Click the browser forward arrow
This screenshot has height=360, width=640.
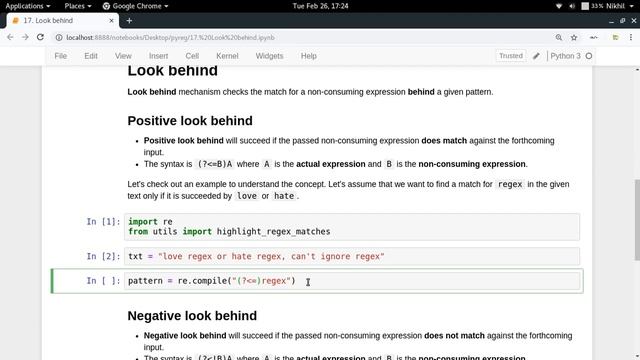click(x=25, y=37)
